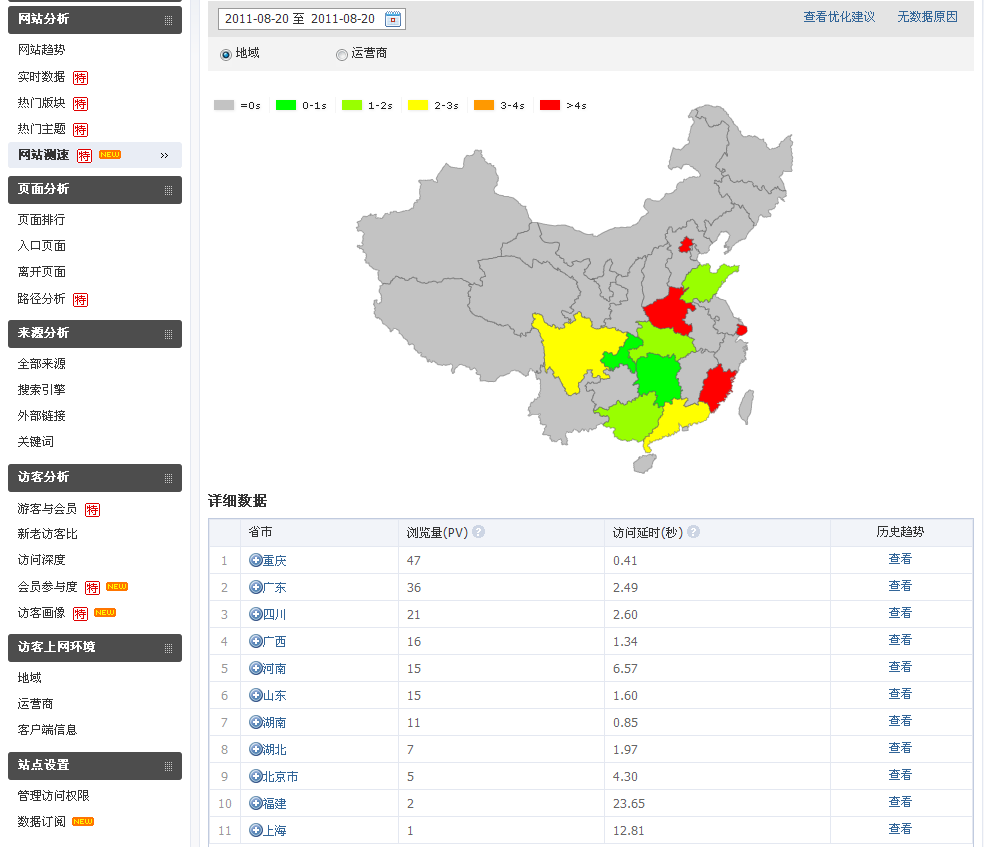This screenshot has height=847, width=984.
Task: Open 管理访问权限 in the sidebar
Action: tap(53, 796)
